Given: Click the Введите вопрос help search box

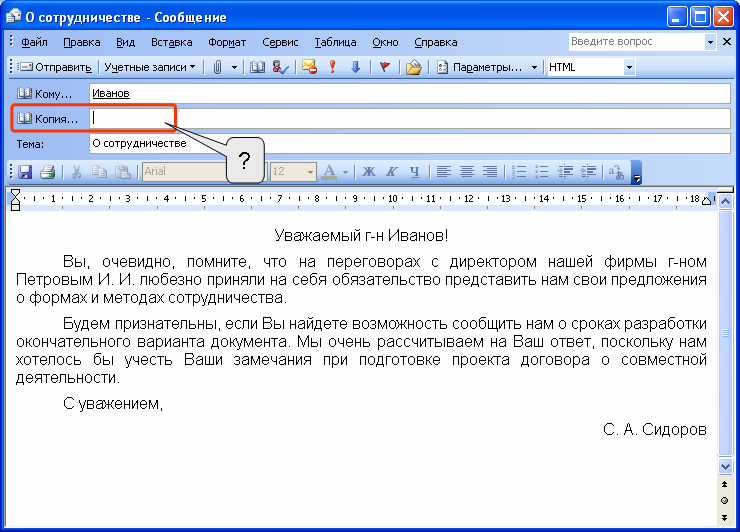Looking at the screenshot, I should tap(637, 42).
